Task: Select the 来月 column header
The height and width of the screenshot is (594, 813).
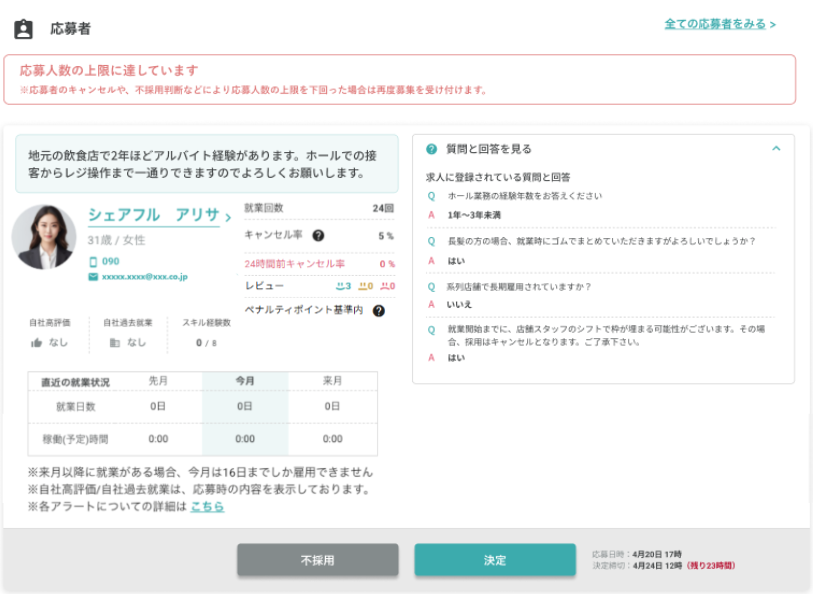Action: pos(332,381)
